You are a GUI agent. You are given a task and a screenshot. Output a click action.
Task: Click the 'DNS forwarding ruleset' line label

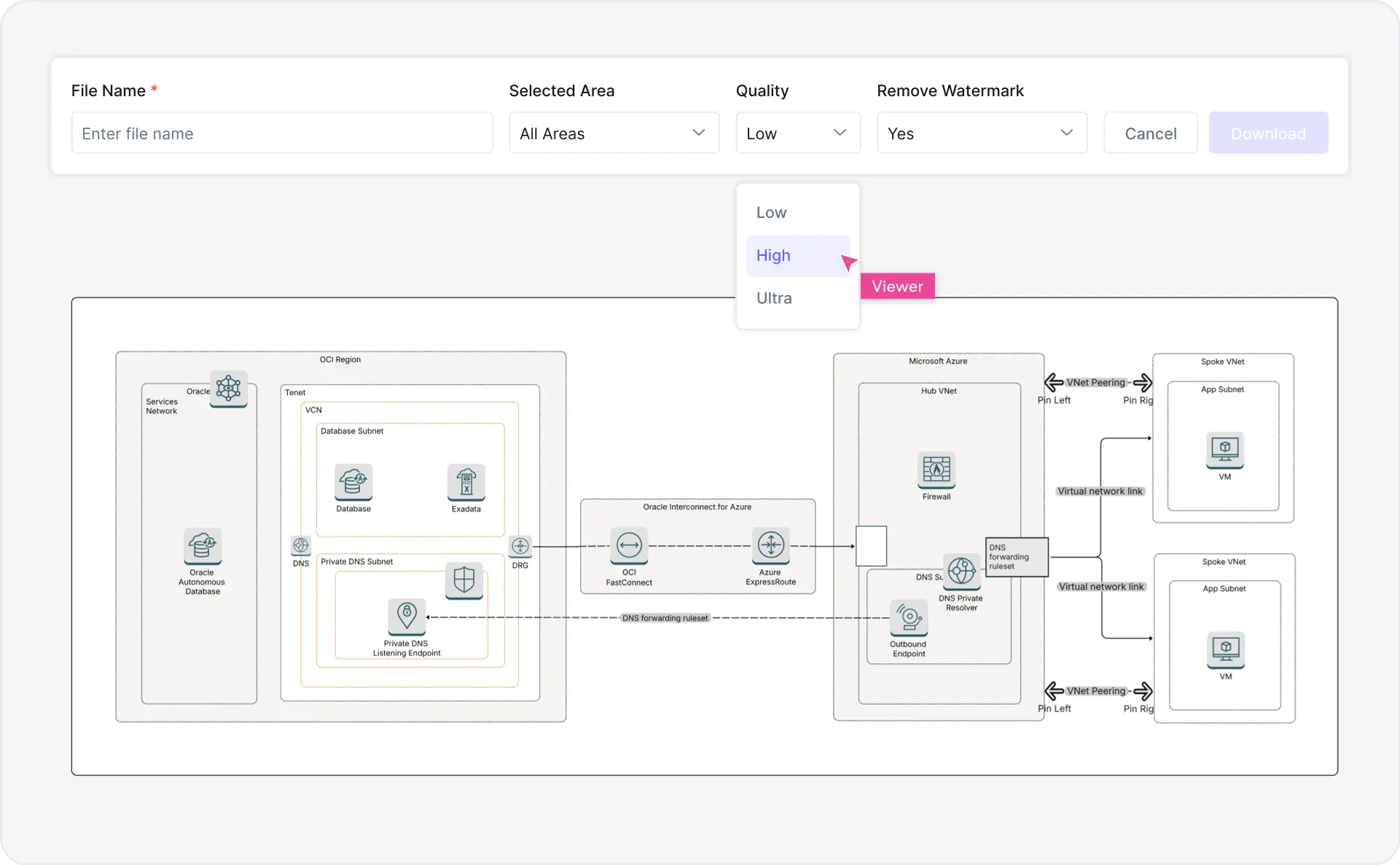[665, 618]
